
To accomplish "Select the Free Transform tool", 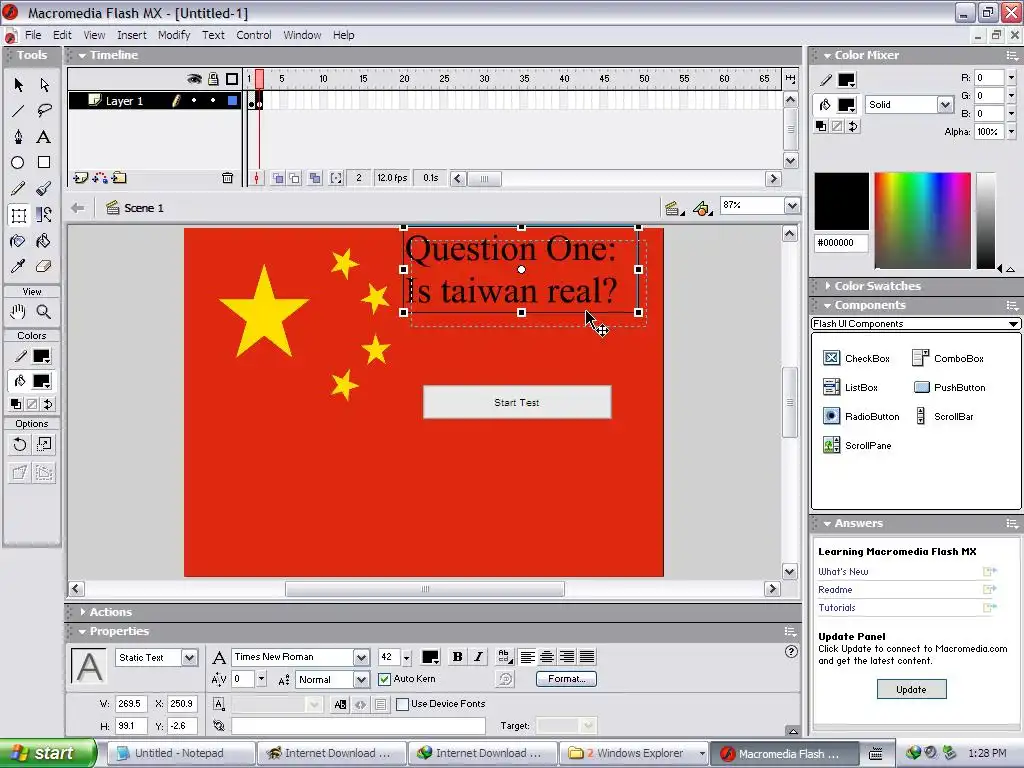I will click(x=18, y=215).
